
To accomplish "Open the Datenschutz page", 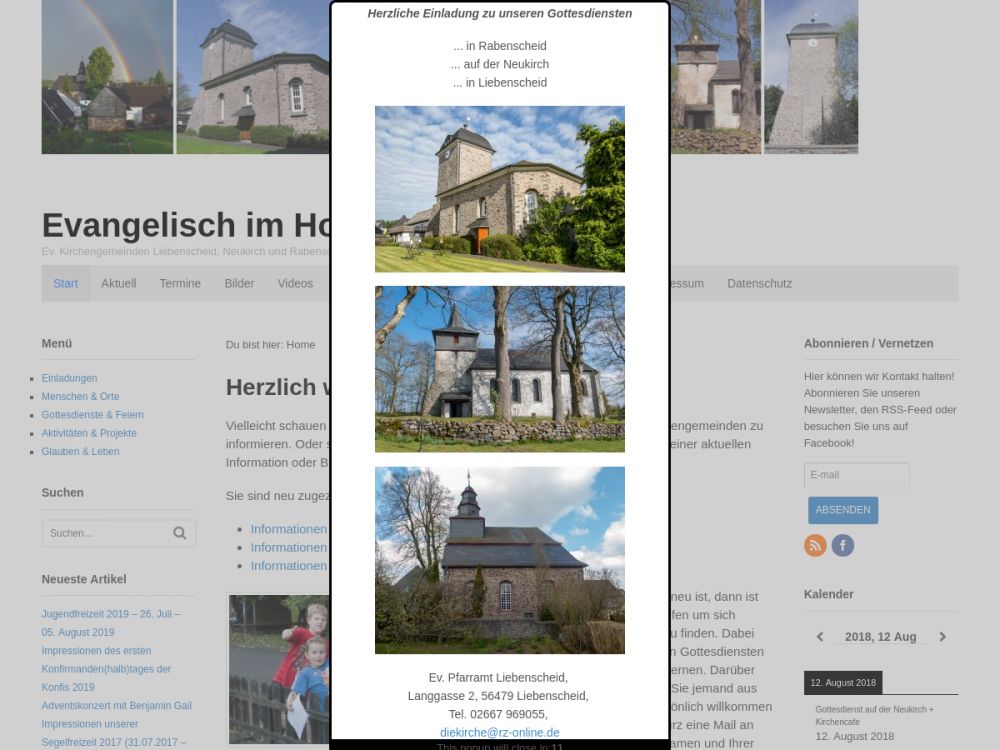I will tap(759, 284).
